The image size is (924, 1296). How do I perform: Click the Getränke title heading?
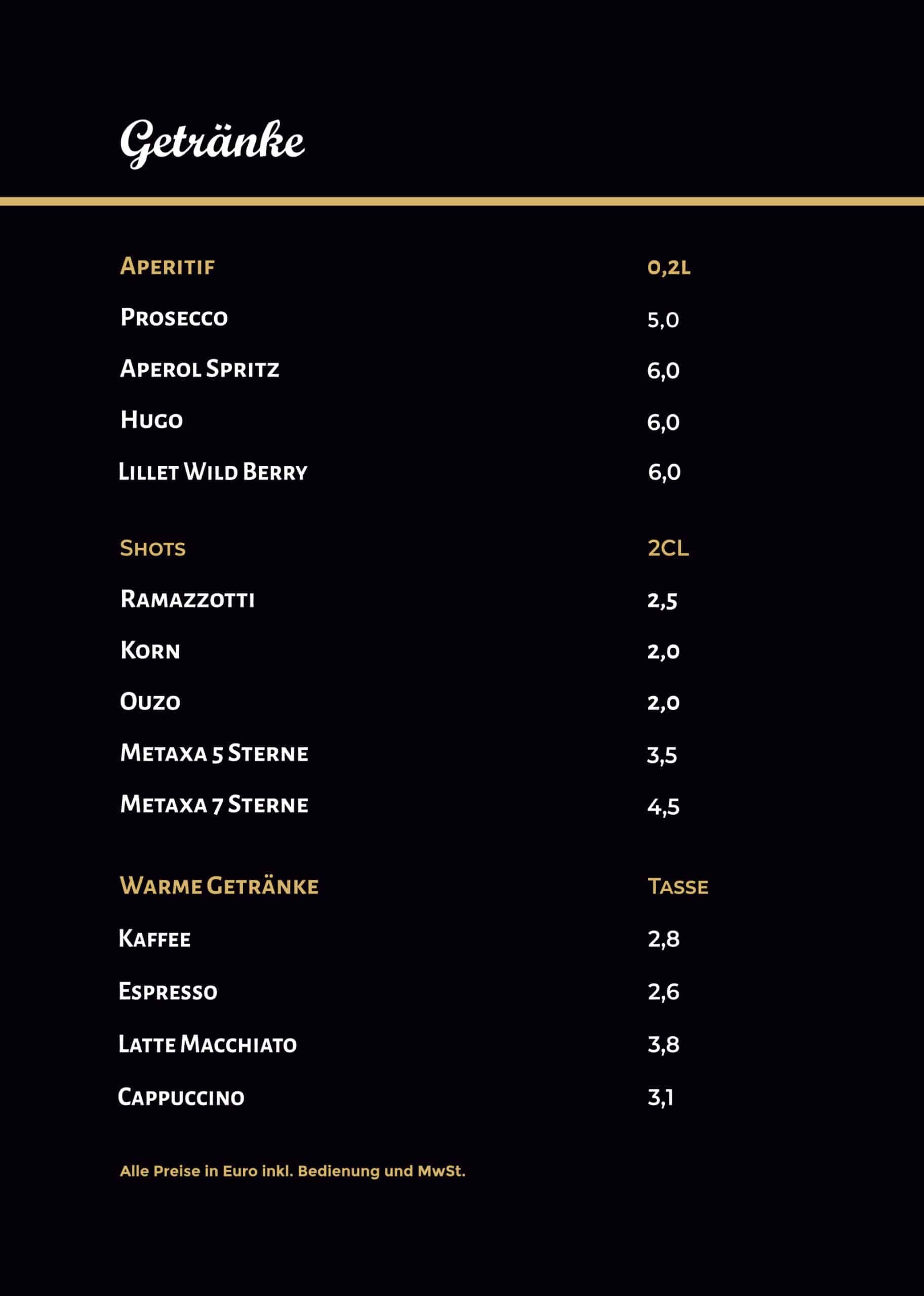pyautogui.click(x=212, y=142)
